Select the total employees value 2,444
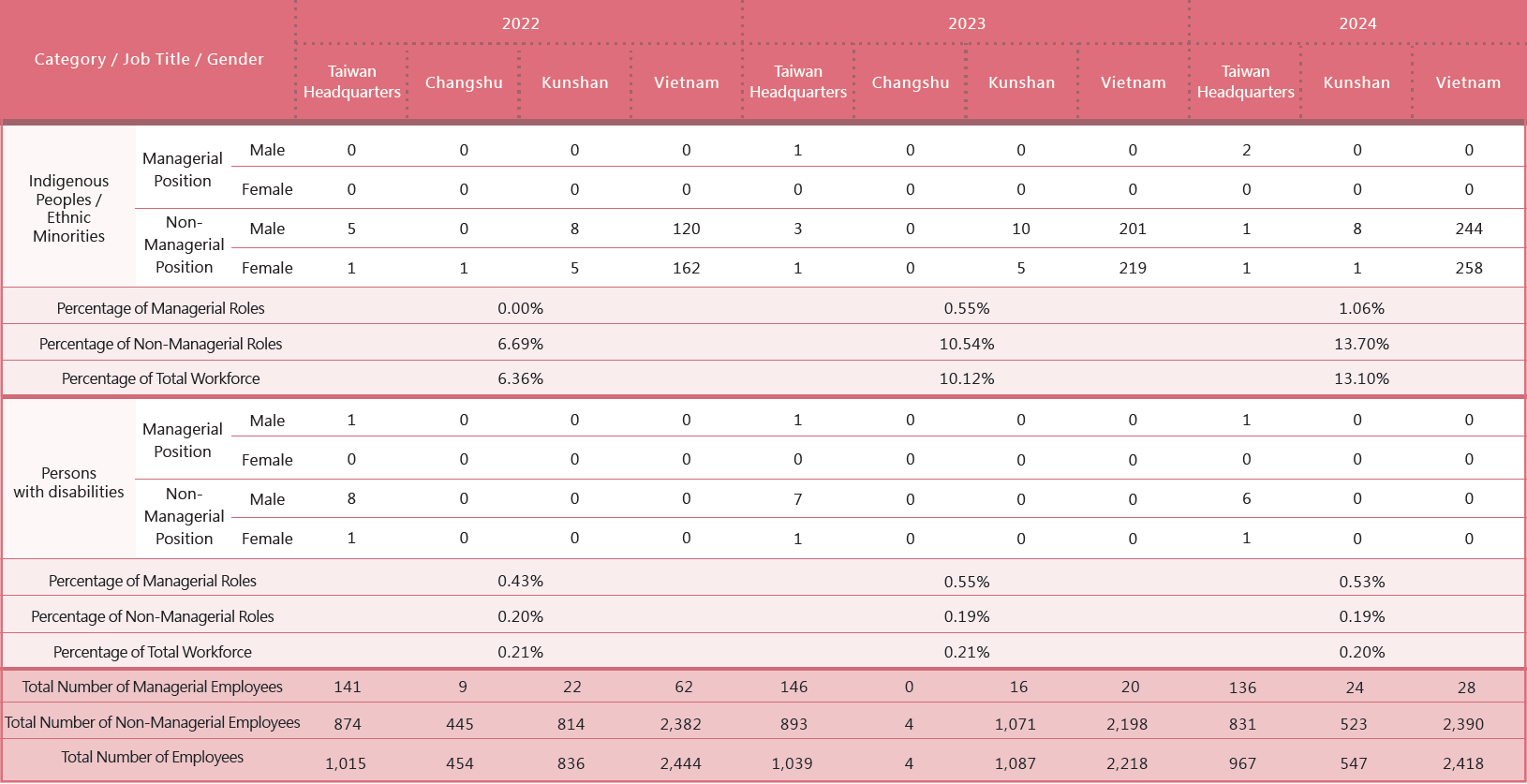This screenshot has height=784, width=1527. tap(680, 763)
